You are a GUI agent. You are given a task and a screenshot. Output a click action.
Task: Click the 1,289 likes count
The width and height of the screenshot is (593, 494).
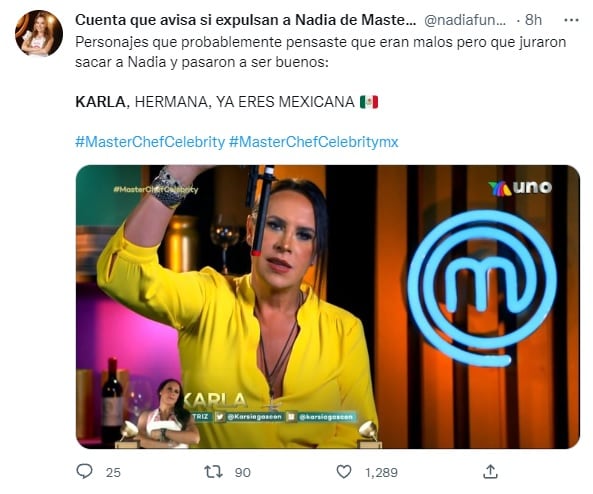(381, 472)
